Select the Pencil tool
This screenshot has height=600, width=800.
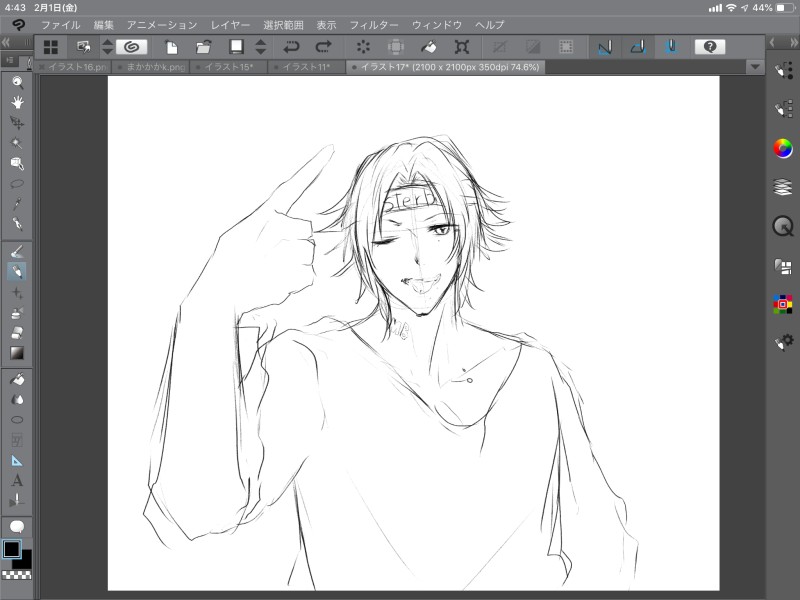point(17,252)
